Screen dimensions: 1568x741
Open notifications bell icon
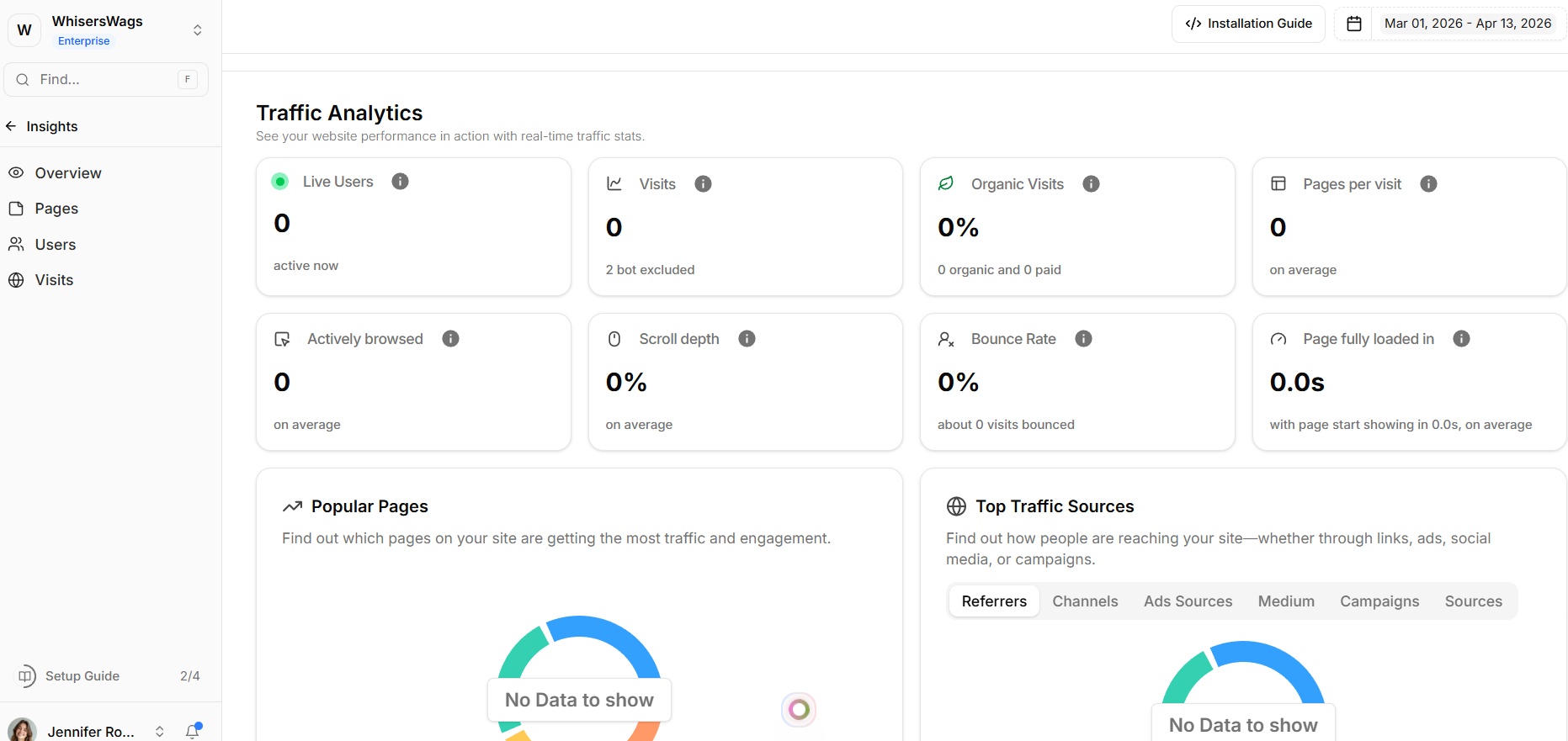(x=193, y=731)
